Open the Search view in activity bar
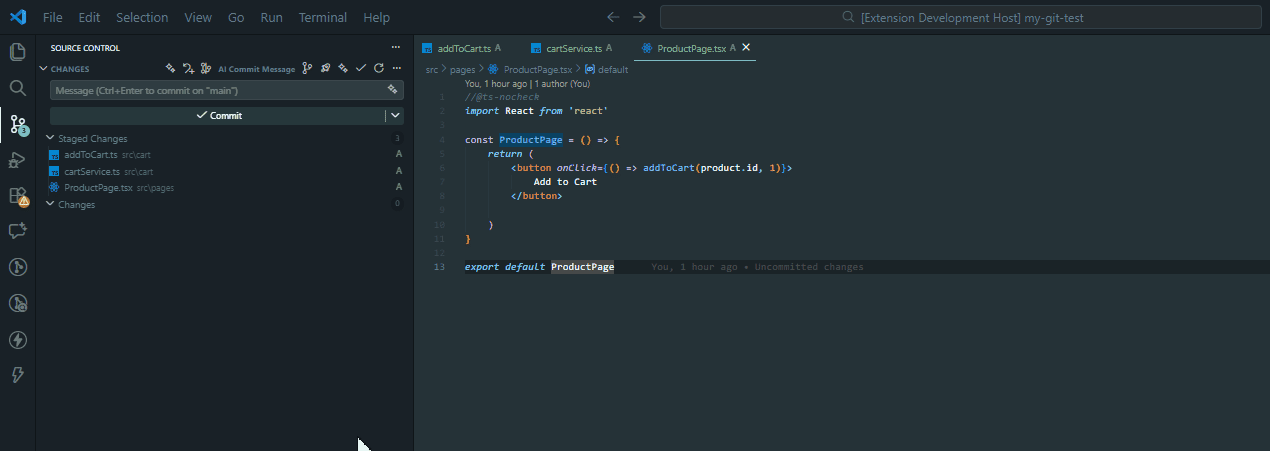The height and width of the screenshot is (451, 1270). click(17, 88)
